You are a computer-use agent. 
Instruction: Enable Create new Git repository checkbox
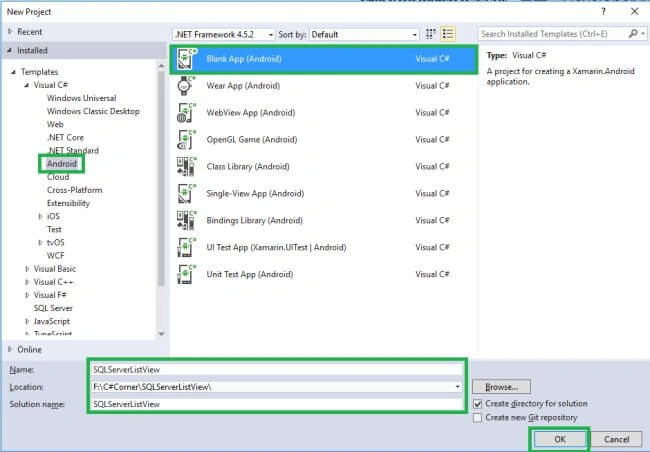pyautogui.click(x=478, y=418)
